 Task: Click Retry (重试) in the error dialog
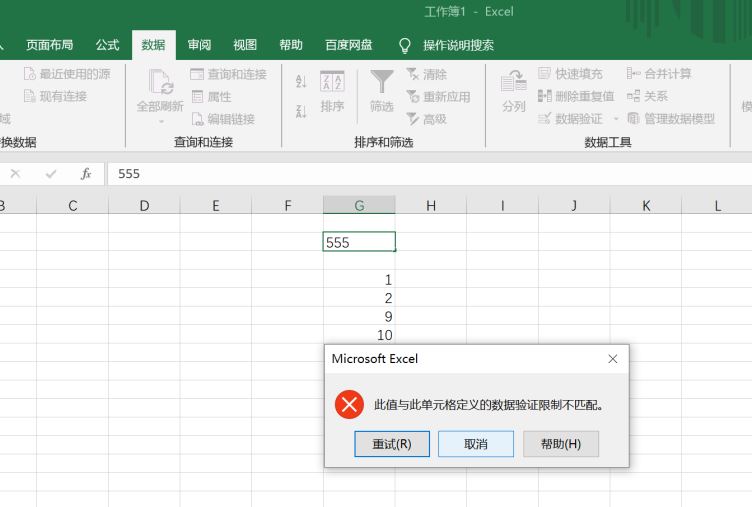click(392, 444)
